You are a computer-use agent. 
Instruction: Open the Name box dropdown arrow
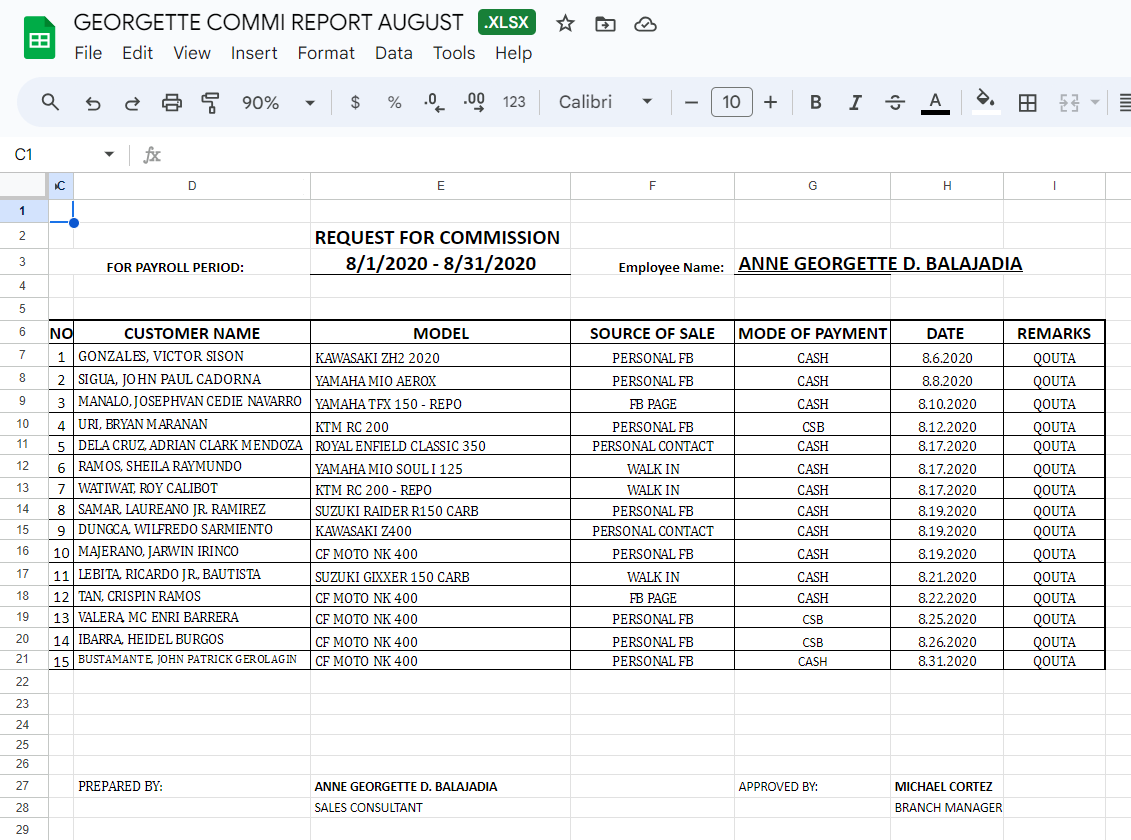point(109,154)
